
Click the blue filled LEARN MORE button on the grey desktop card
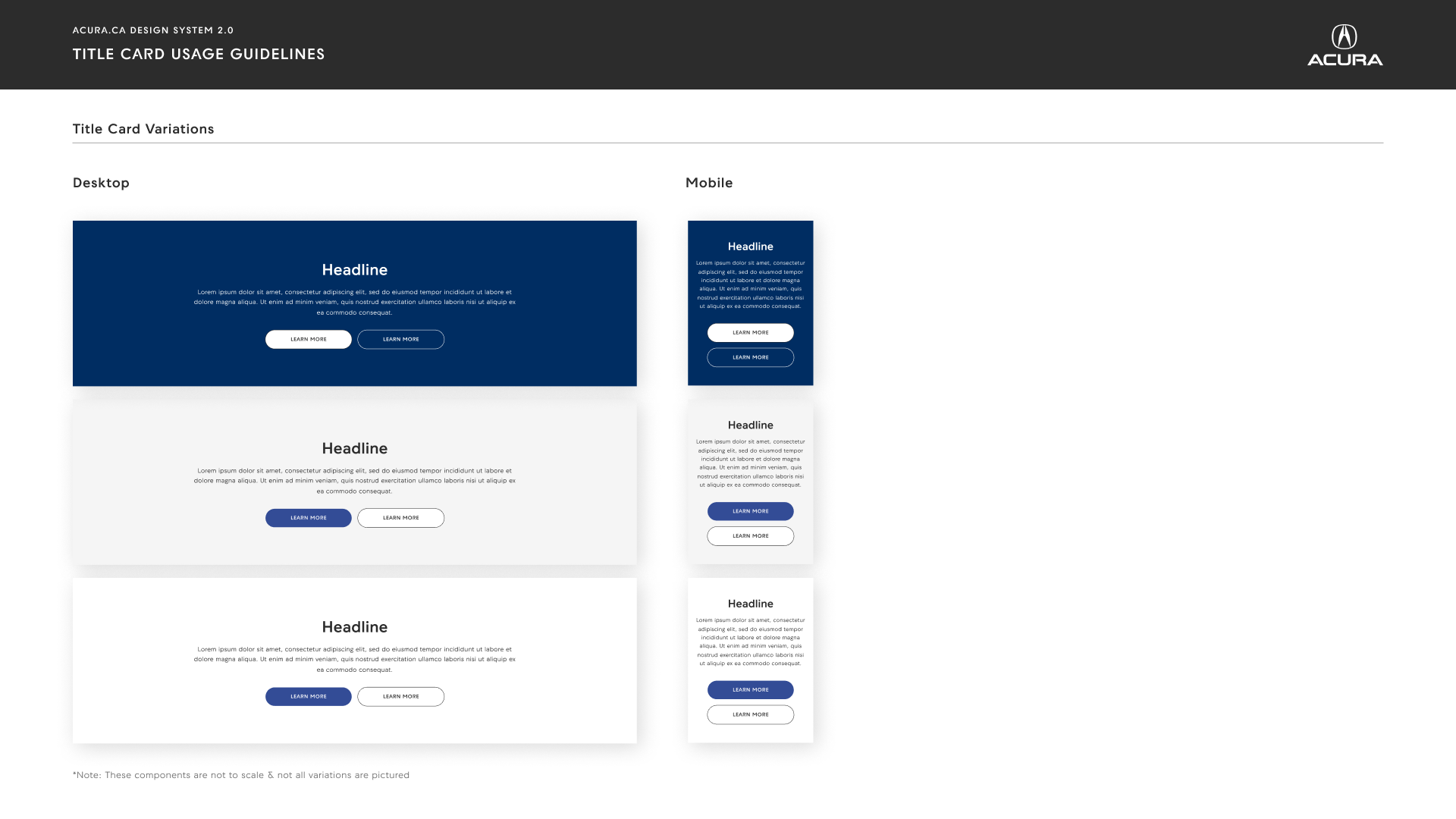click(309, 518)
